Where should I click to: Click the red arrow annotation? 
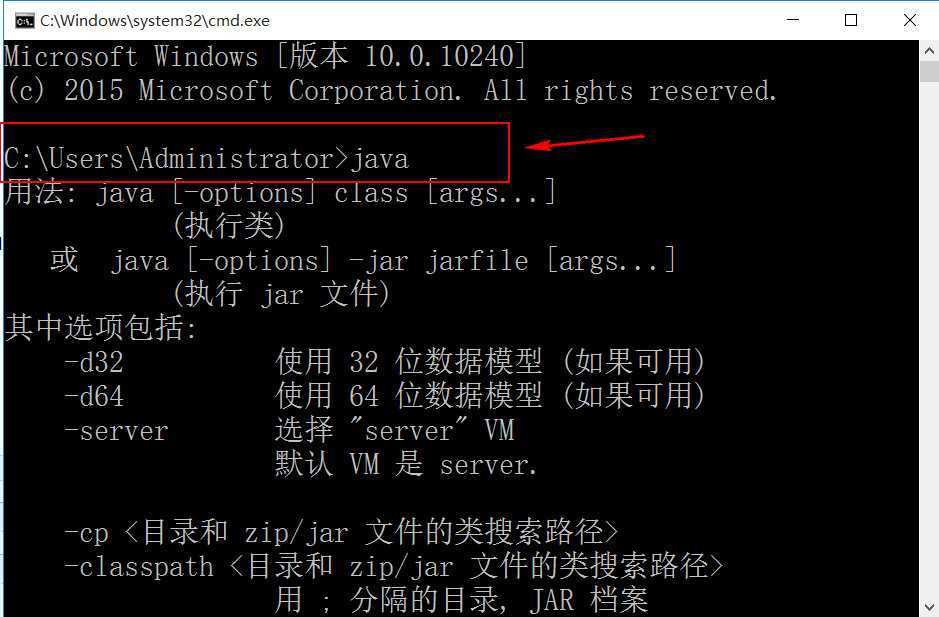point(584,142)
